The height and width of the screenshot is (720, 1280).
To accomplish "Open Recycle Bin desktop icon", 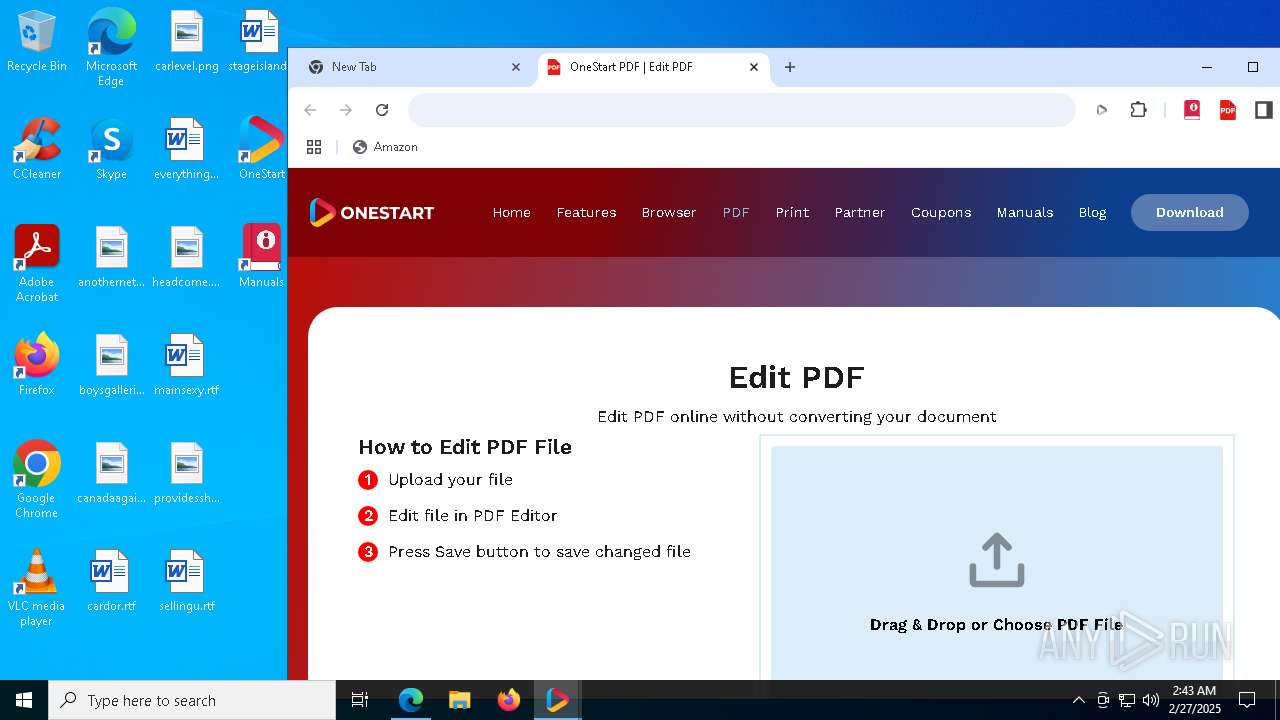I will pos(37,42).
